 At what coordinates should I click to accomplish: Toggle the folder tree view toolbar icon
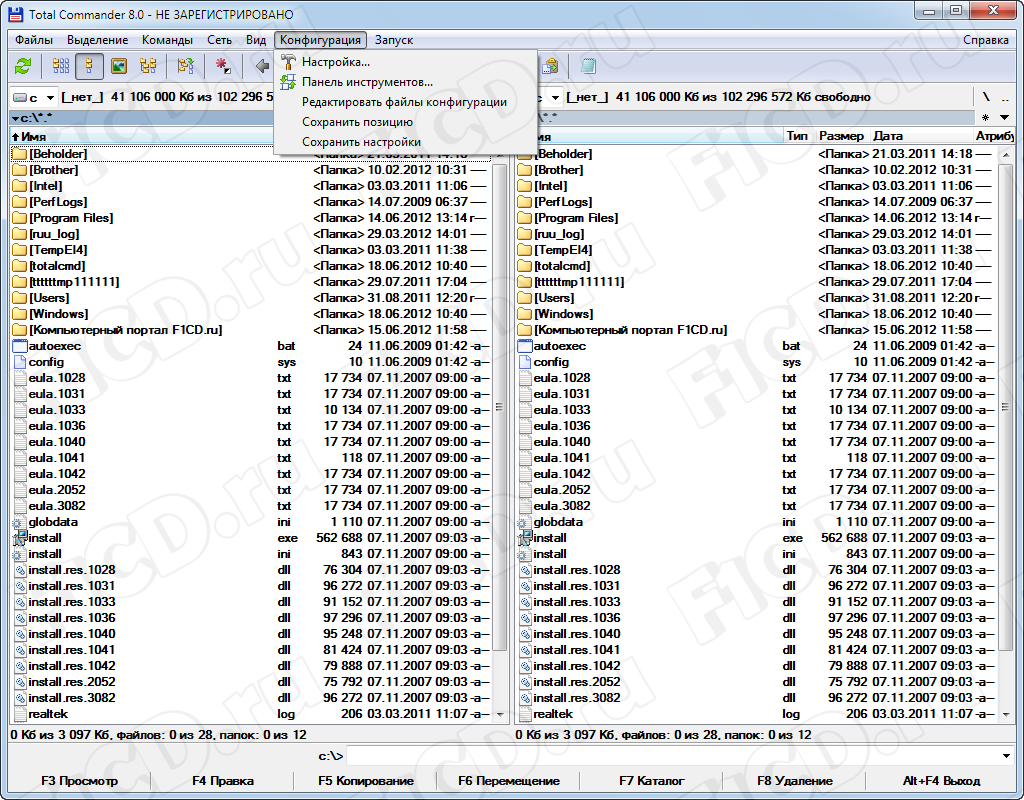(148, 66)
